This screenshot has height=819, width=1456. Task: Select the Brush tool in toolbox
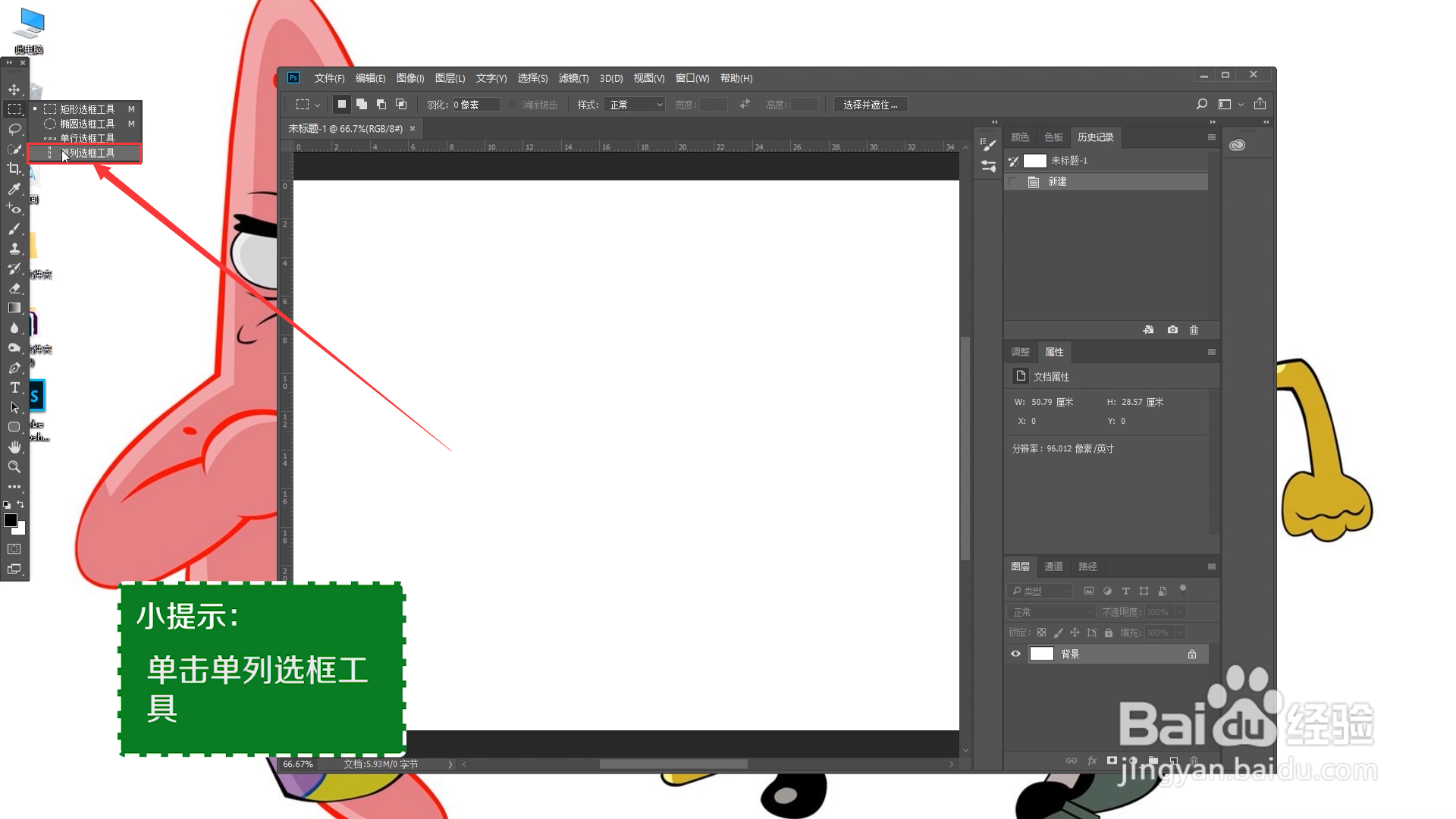(x=14, y=228)
